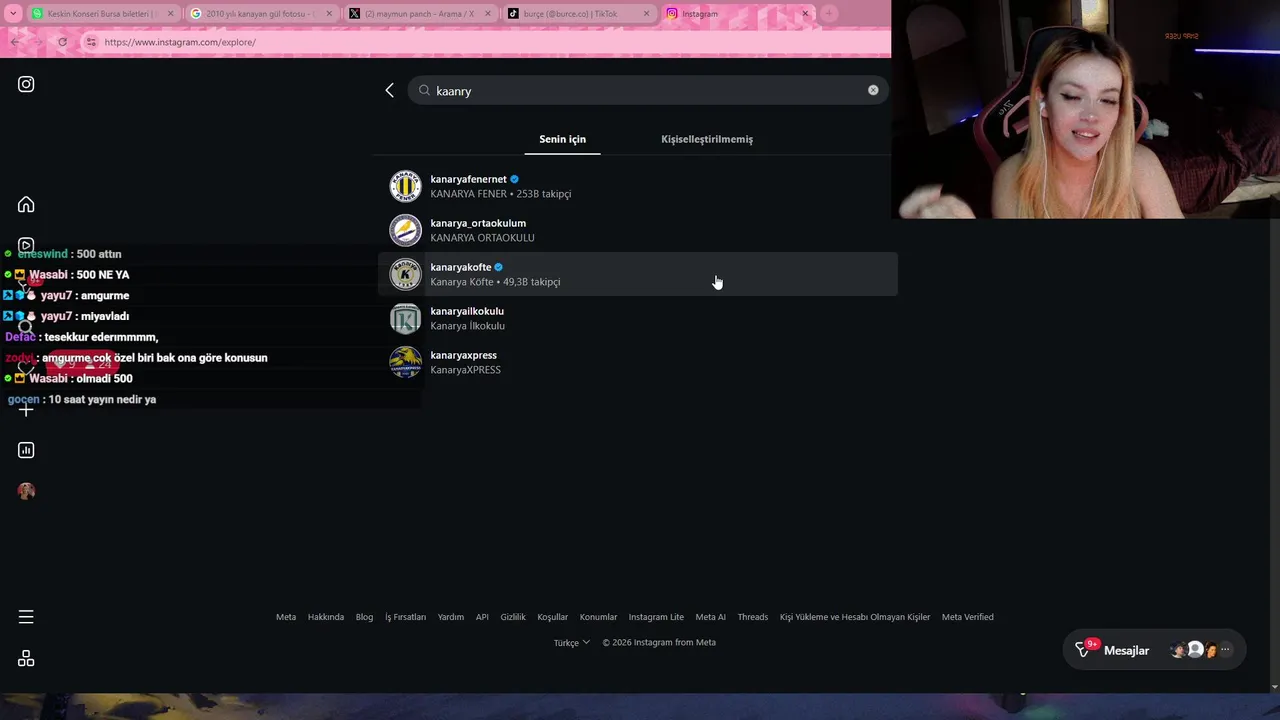
Task: Click the kanaryafenernet profile avatar
Action: pos(405,186)
